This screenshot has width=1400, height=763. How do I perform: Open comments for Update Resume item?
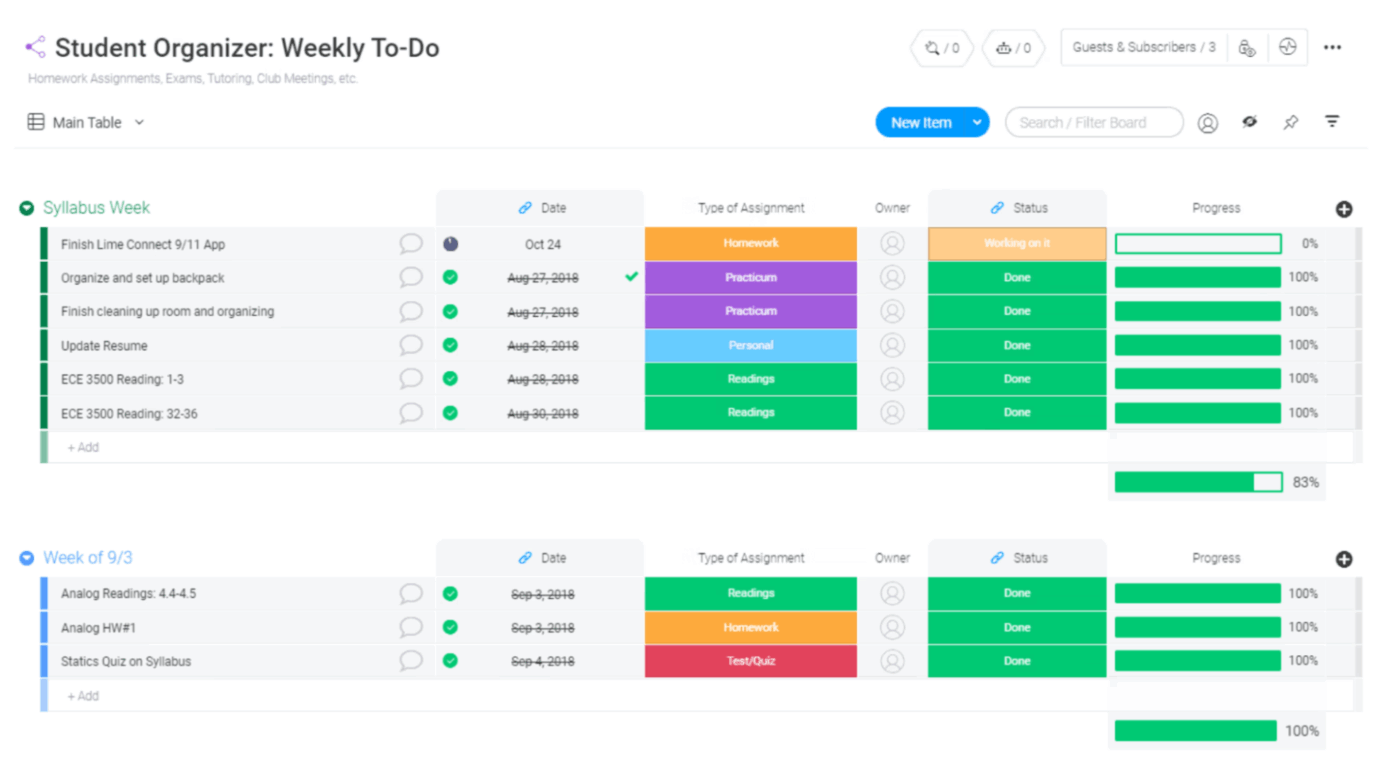tap(411, 345)
